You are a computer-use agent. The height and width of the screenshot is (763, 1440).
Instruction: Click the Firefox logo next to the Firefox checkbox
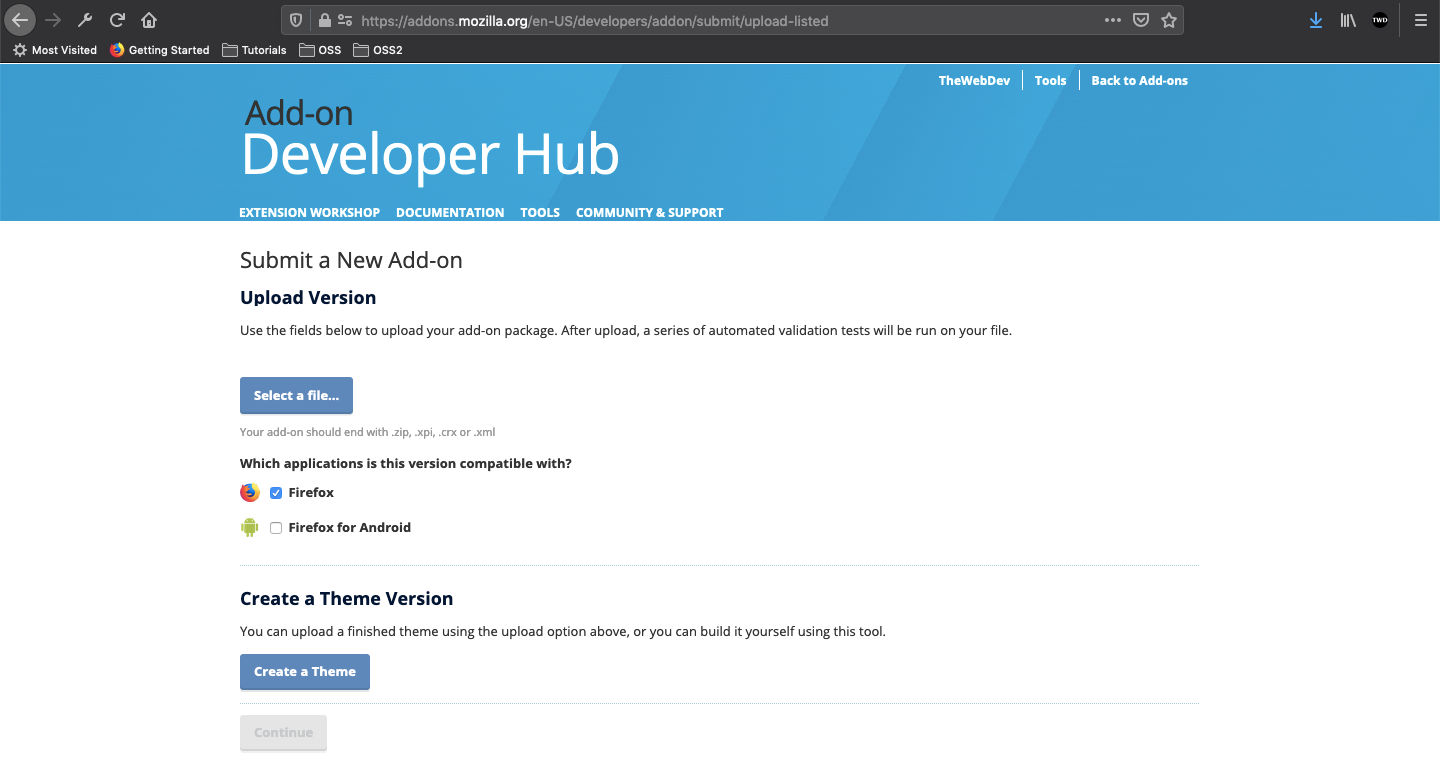[x=250, y=493]
